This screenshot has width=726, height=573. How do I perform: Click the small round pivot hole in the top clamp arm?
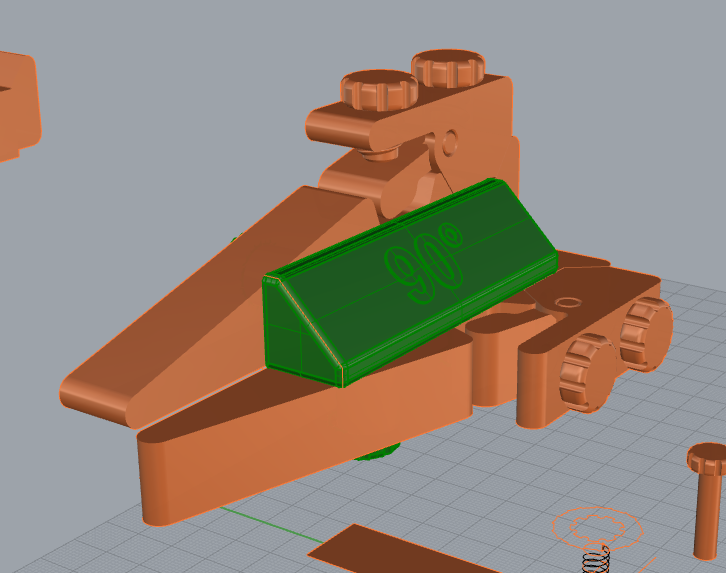coord(449,142)
